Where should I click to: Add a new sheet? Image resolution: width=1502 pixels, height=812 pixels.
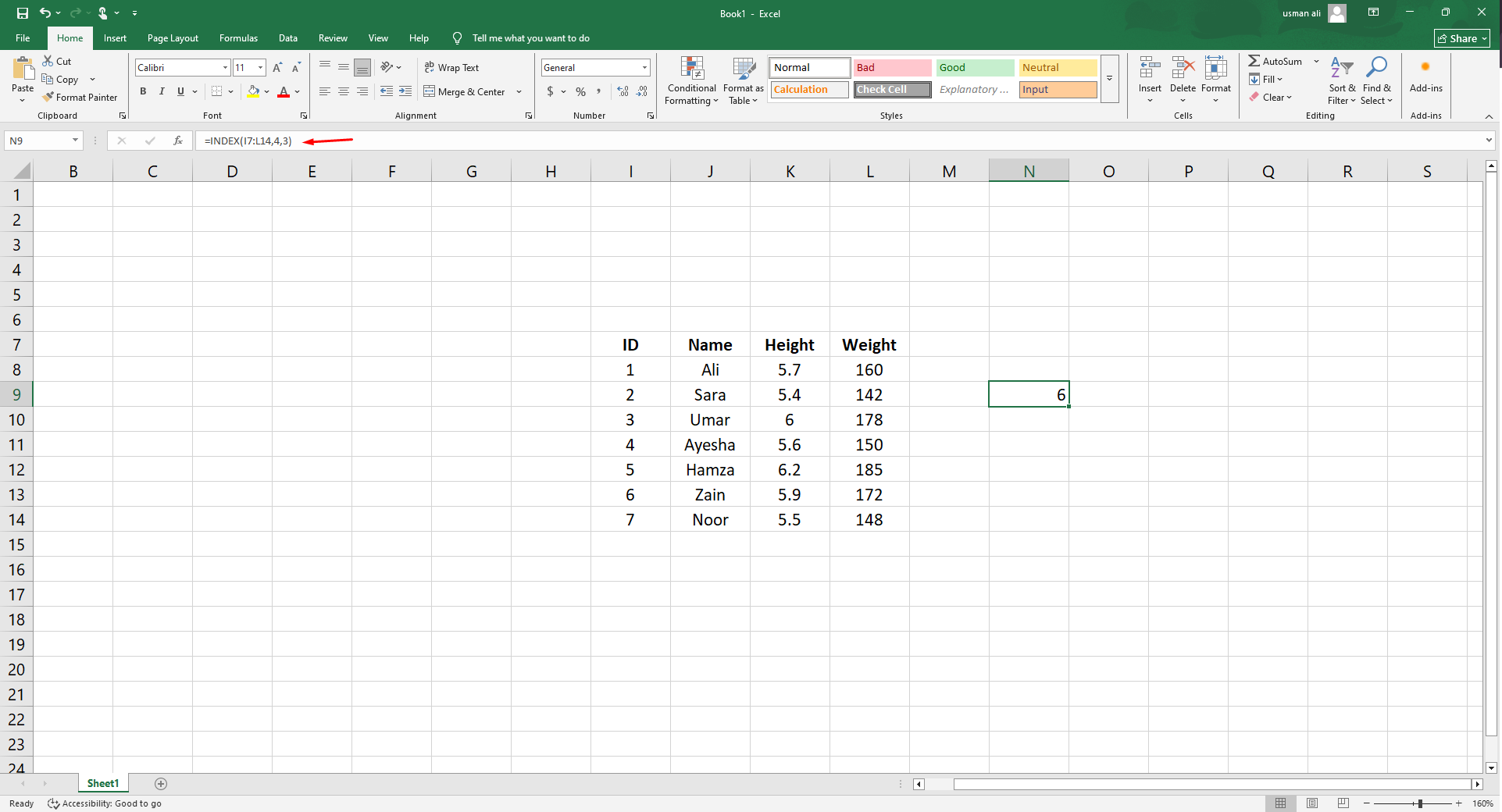(161, 784)
